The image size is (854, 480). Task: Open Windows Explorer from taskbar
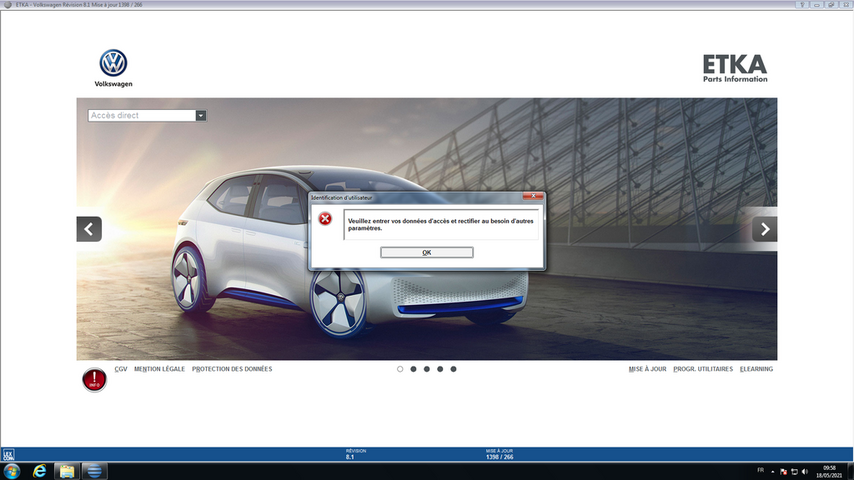pyautogui.click(x=66, y=471)
